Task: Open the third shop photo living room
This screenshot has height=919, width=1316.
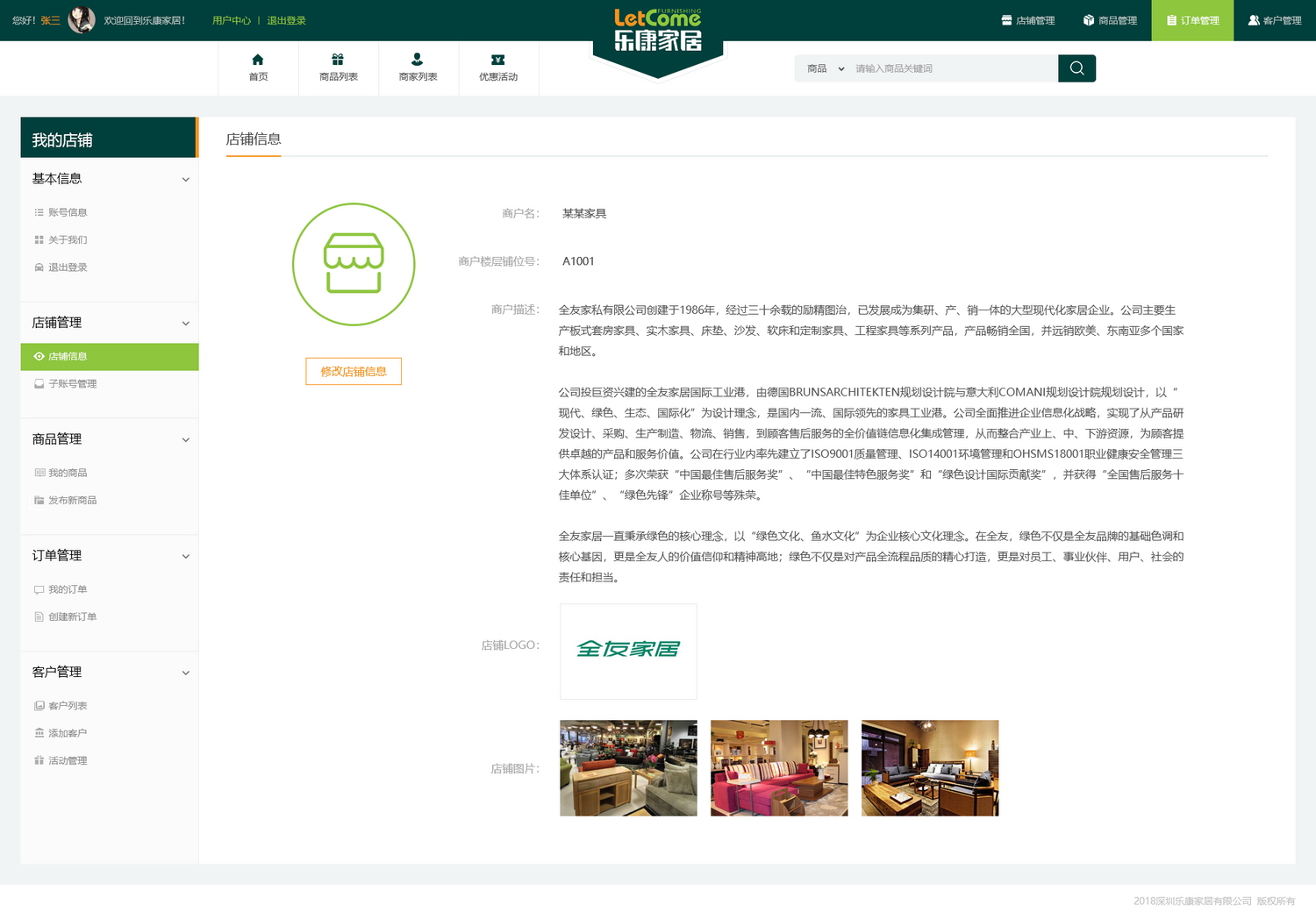Action: (930, 768)
